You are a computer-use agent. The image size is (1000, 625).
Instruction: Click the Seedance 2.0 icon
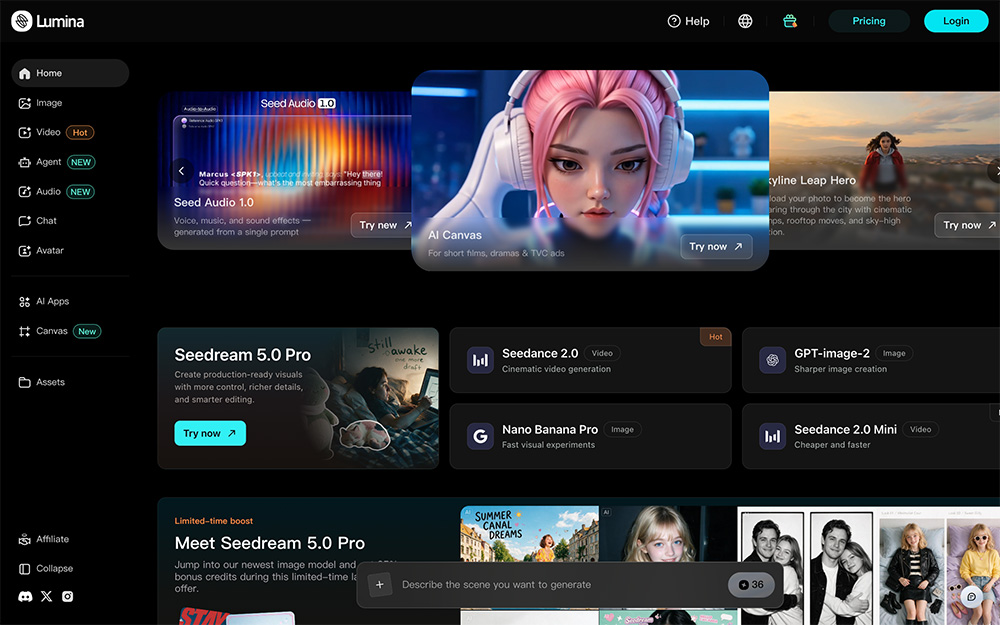pyautogui.click(x=480, y=360)
